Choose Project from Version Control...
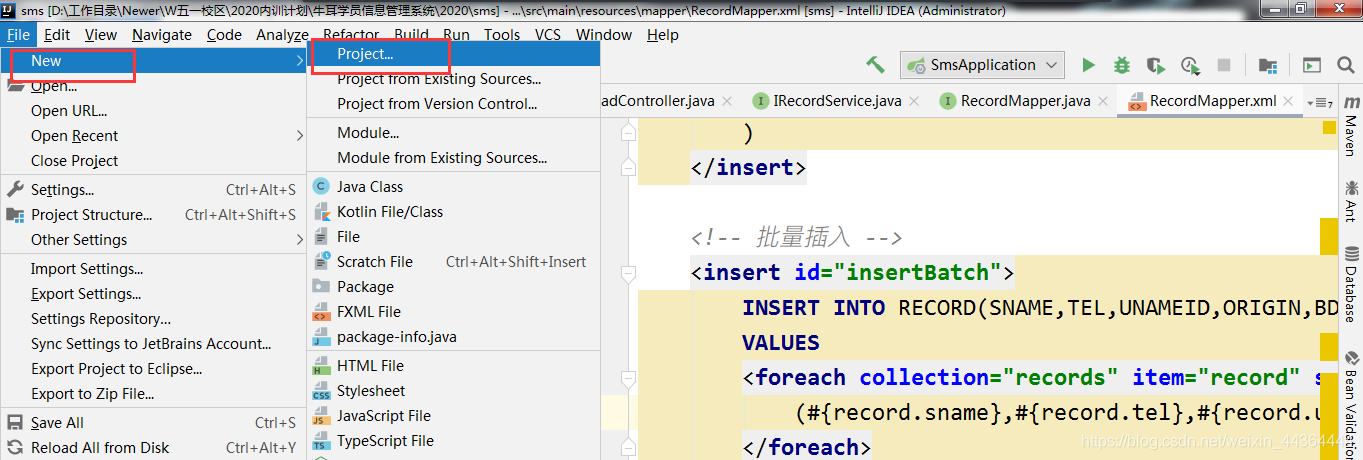The height and width of the screenshot is (460, 1363). [x=453, y=104]
